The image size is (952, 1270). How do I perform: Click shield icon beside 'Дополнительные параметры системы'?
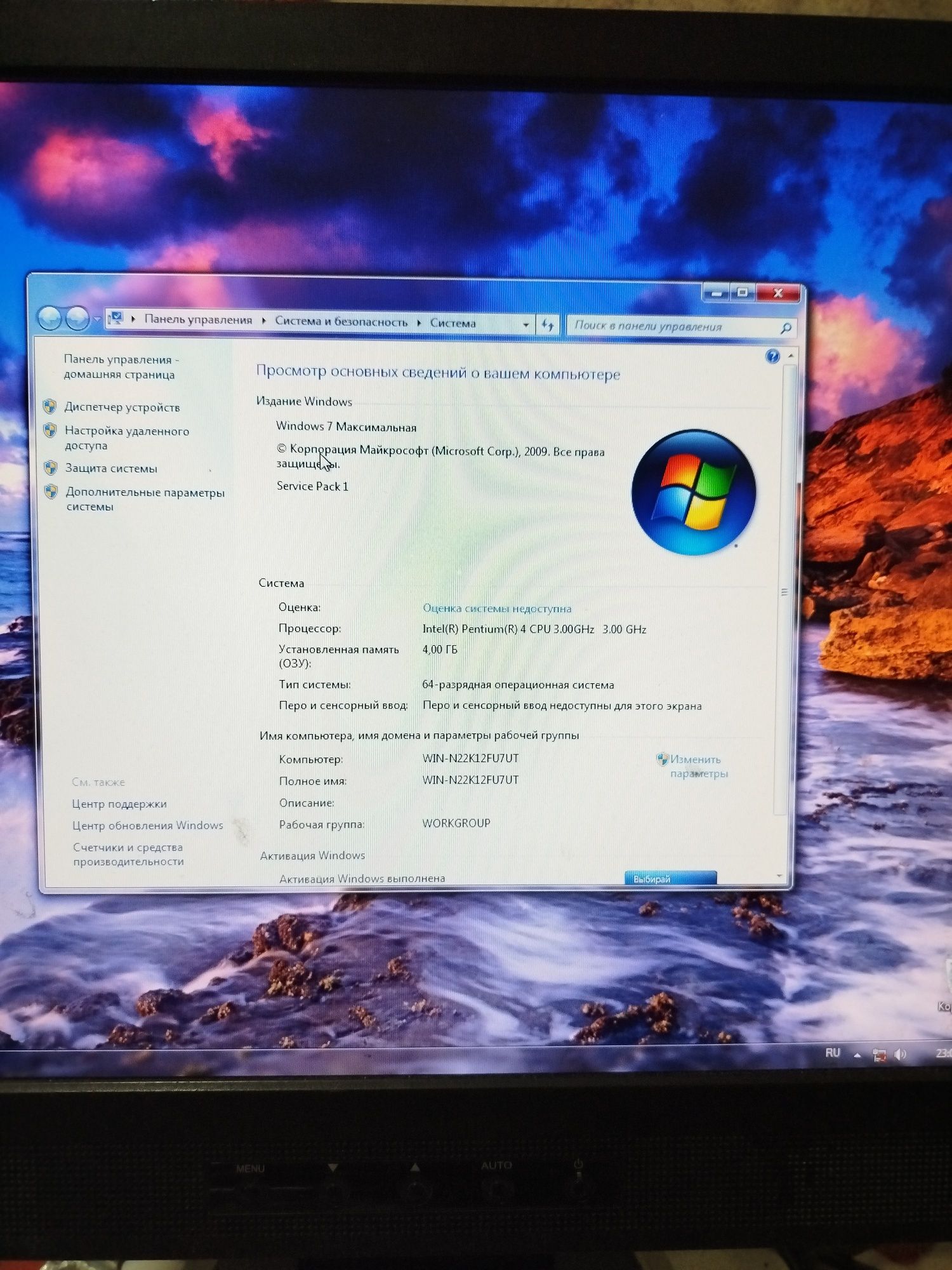[x=51, y=491]
